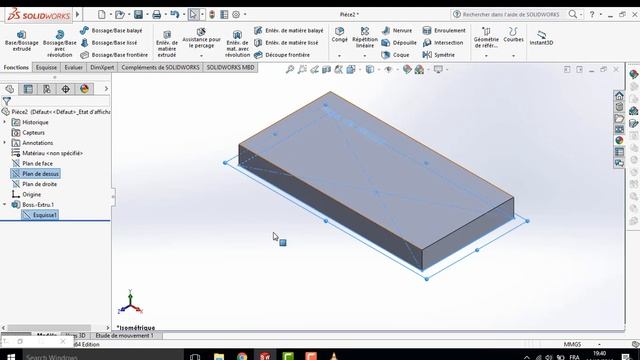640x360 pixels.
Task: Select Bossage/Base avec révolution
Action: 60,43
